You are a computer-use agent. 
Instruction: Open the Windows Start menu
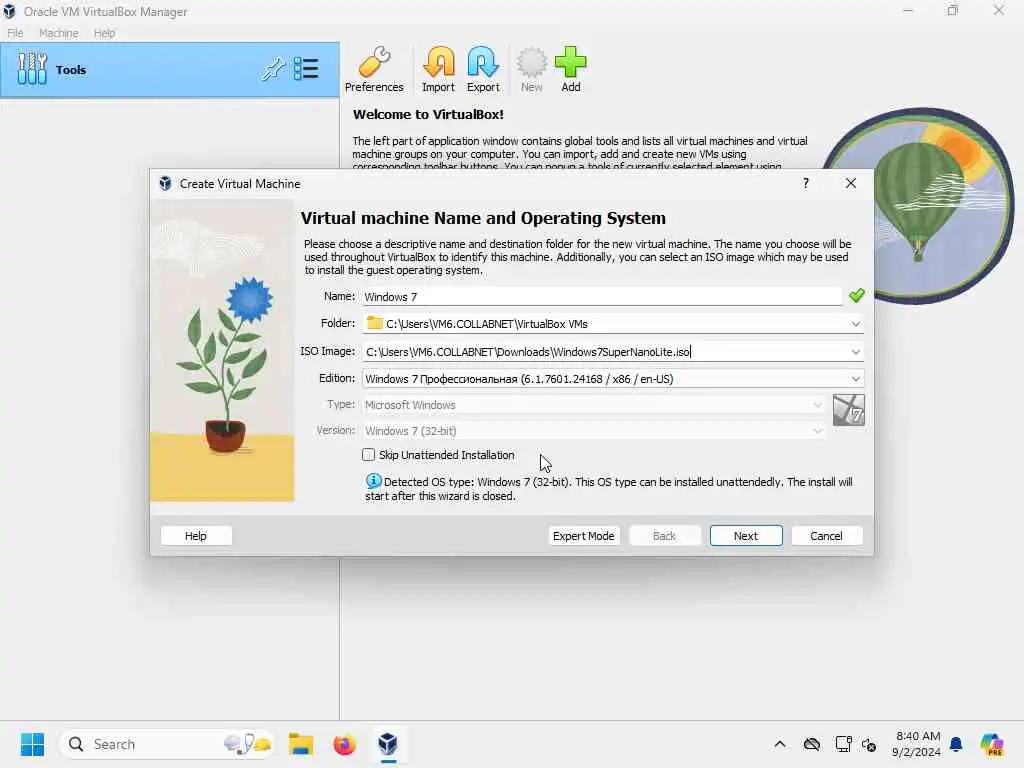pos(32,744)
